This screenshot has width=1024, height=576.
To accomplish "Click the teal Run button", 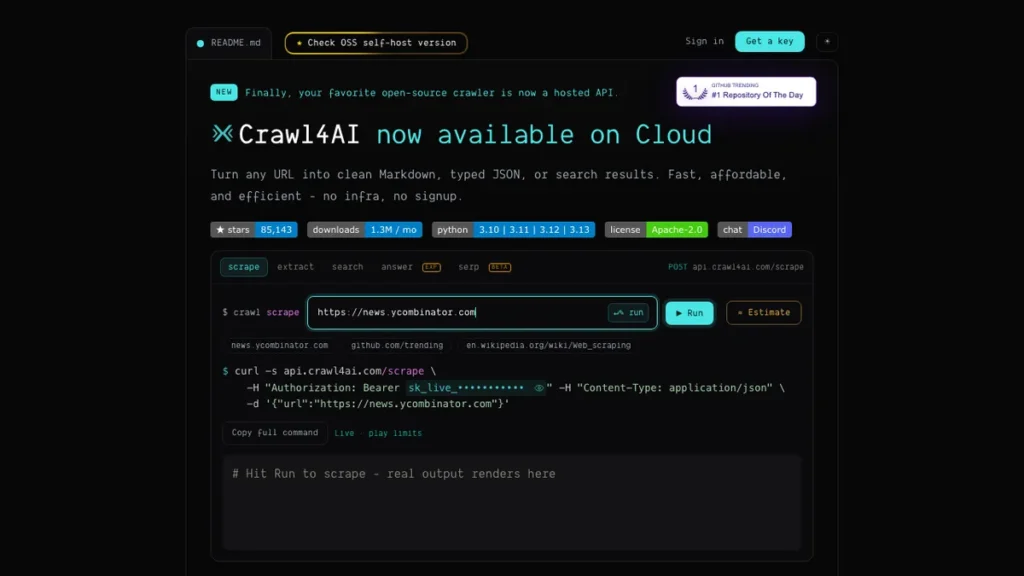I will coord(689,313).
